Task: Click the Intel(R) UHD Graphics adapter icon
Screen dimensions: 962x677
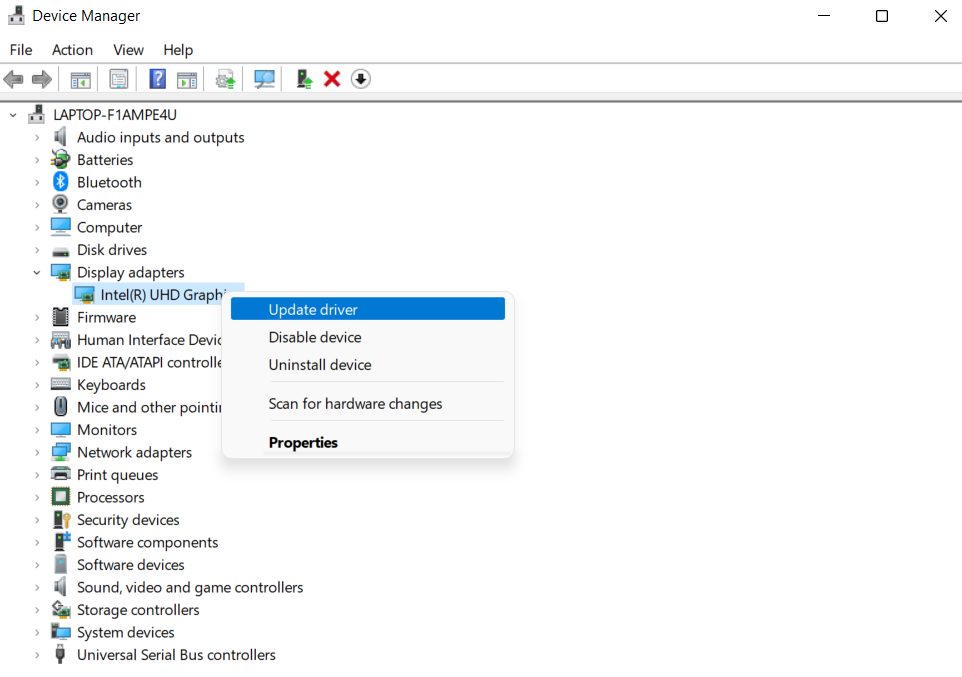Action: pos(84,295)
